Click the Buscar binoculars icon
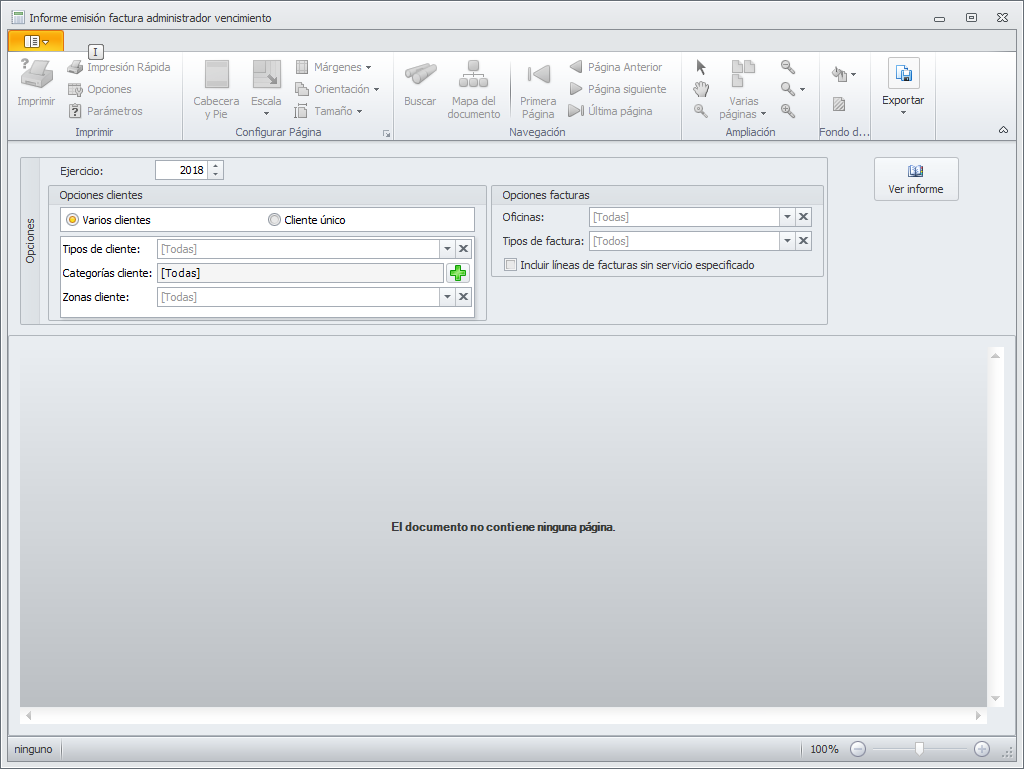The image size is (1024, 769). [x=420, y=73]
